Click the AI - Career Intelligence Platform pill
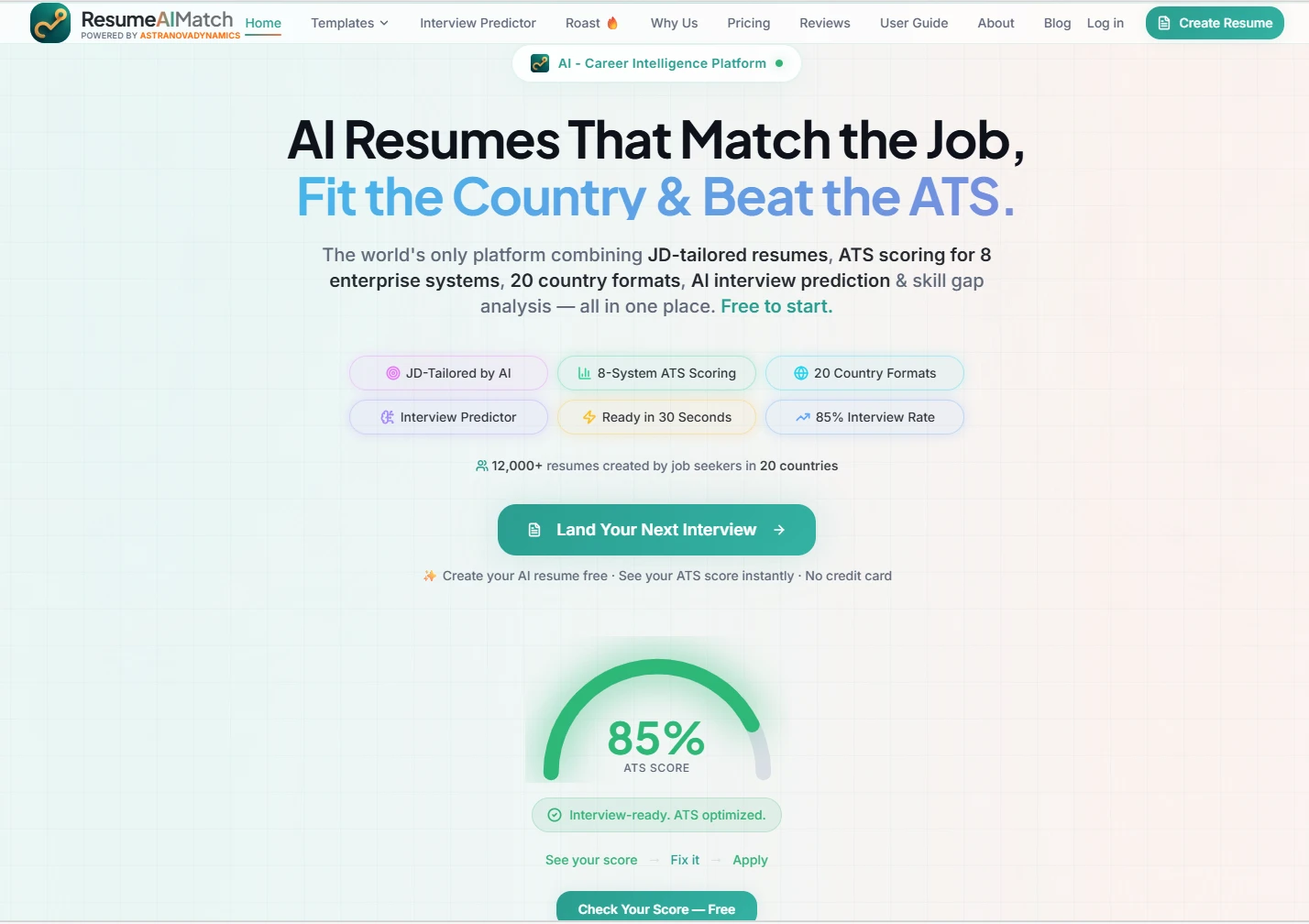This screenshot has height=924, width=1309. coord(656,63)
